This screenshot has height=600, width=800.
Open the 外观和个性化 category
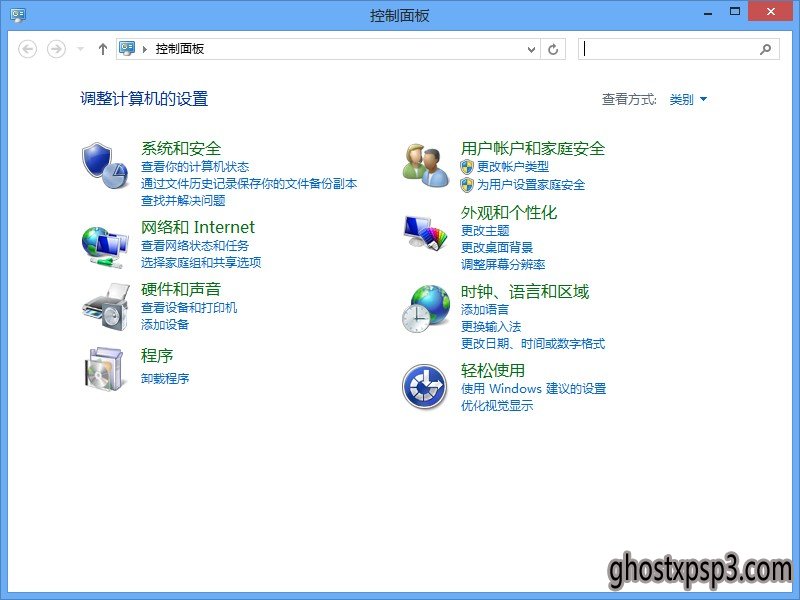click(509, 212)
